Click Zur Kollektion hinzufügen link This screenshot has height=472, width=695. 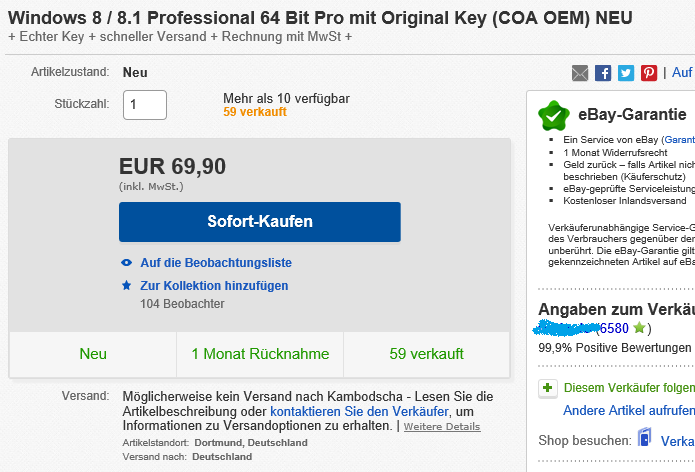(x=215, y=286)
